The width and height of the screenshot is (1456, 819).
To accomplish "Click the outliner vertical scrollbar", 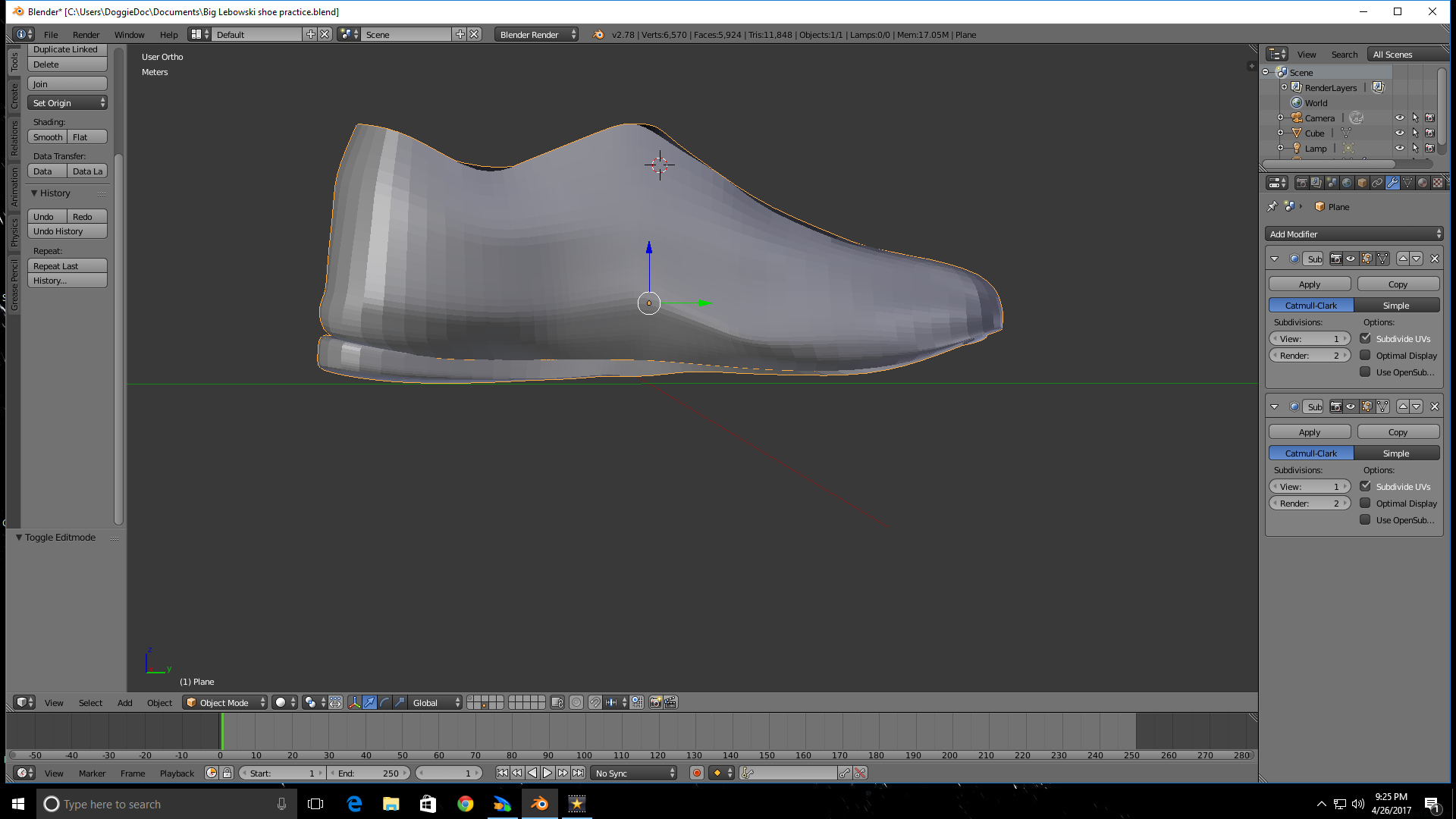I will click(1442, 106).
